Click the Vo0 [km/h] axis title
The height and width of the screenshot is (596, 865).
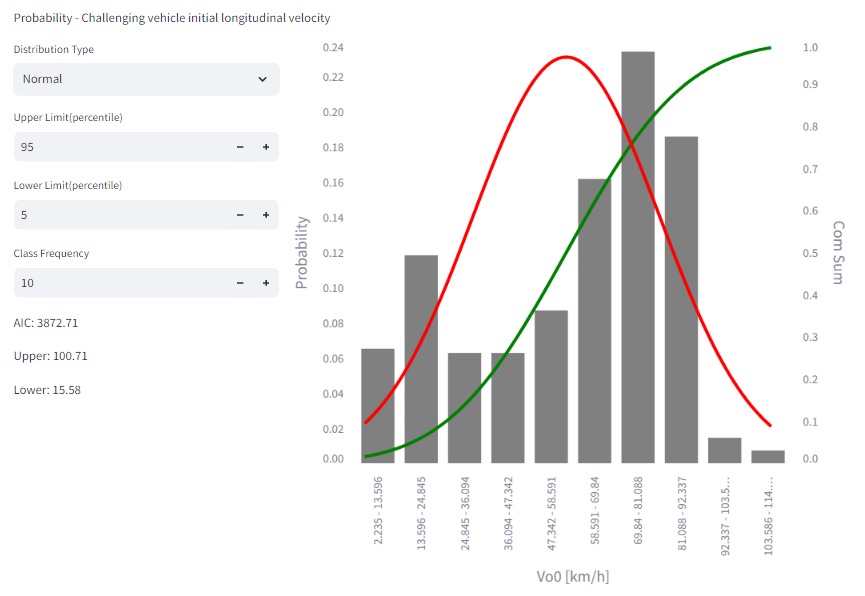coord(573,577)
